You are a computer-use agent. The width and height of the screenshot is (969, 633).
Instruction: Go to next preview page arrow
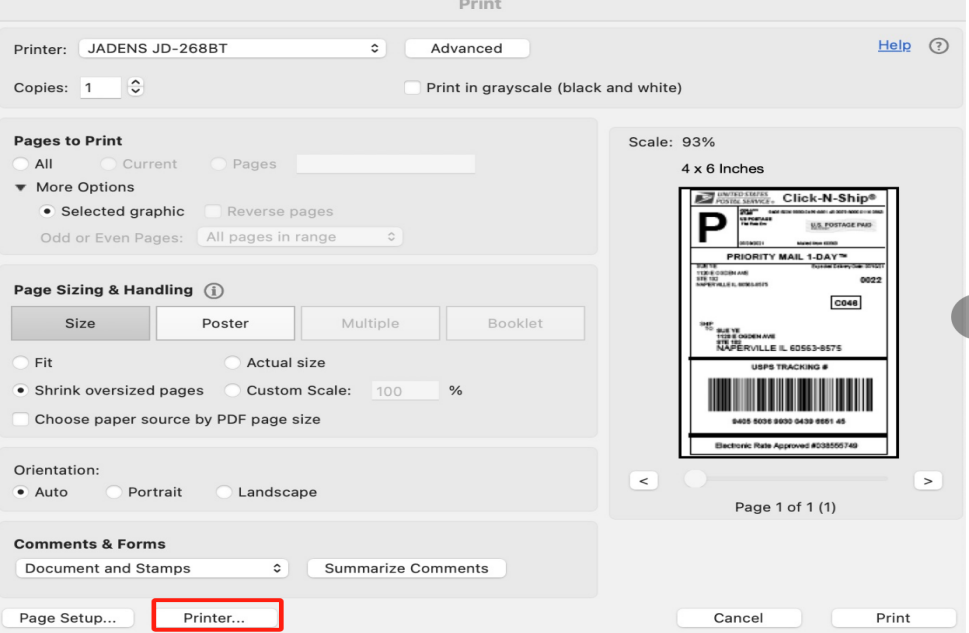(928, 480)
